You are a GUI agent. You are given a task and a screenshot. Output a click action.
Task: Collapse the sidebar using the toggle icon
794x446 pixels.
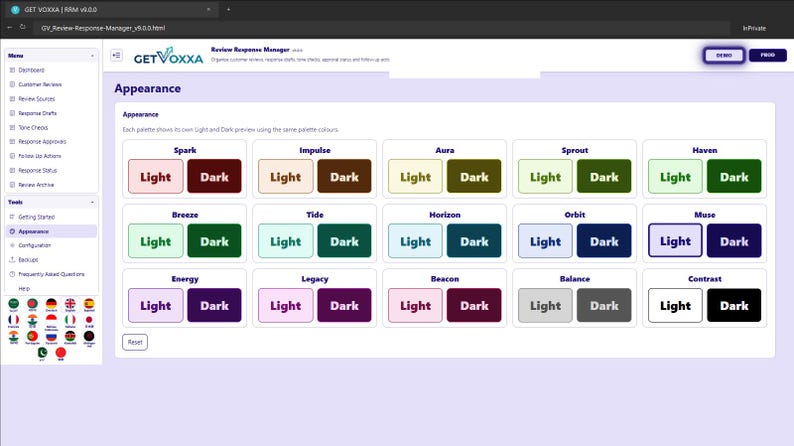click(x=116, y=55)
